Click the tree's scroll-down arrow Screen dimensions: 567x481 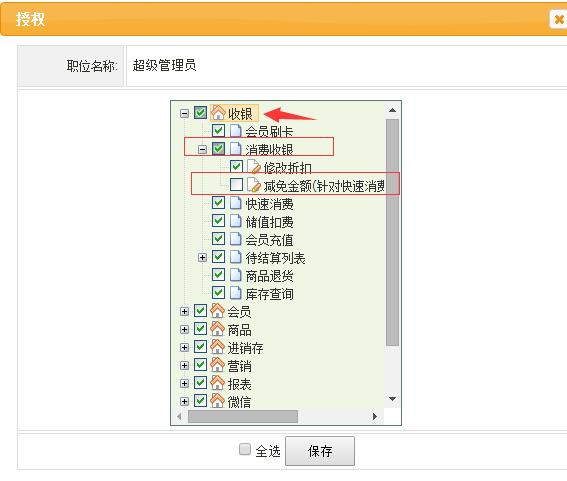click(392, 399)
